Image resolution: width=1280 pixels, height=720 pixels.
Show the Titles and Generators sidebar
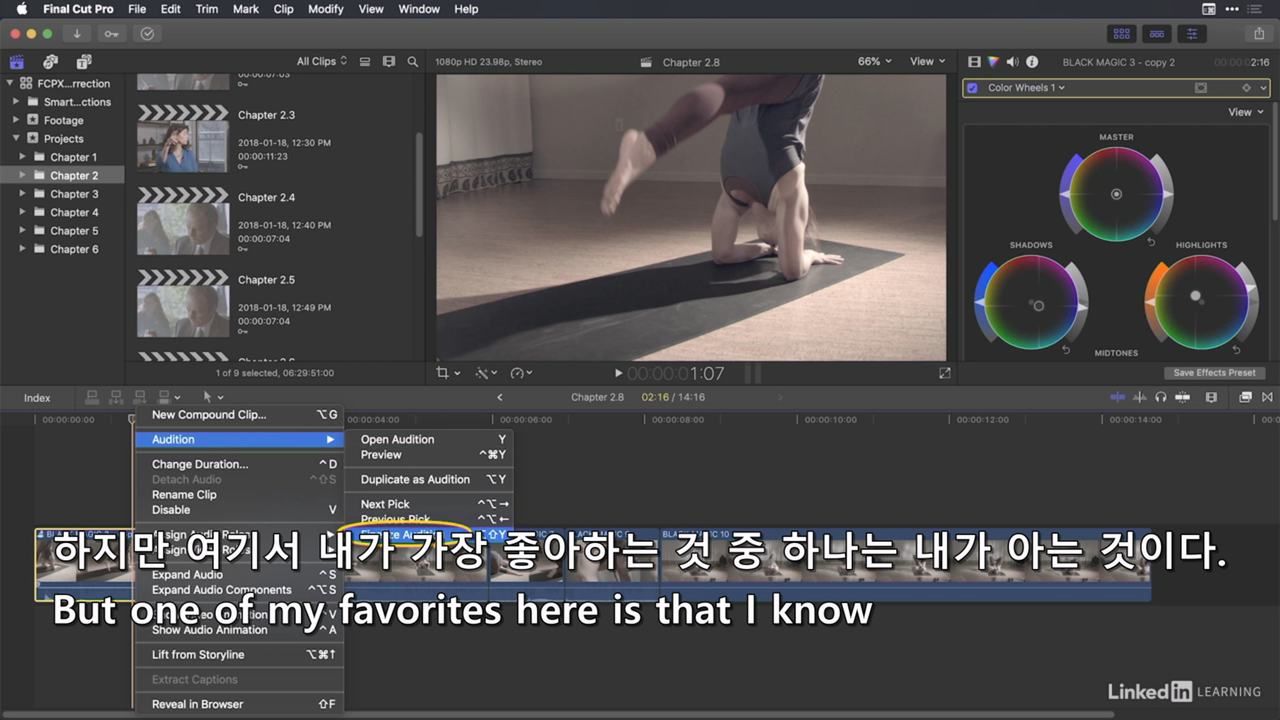pos(84,62)
